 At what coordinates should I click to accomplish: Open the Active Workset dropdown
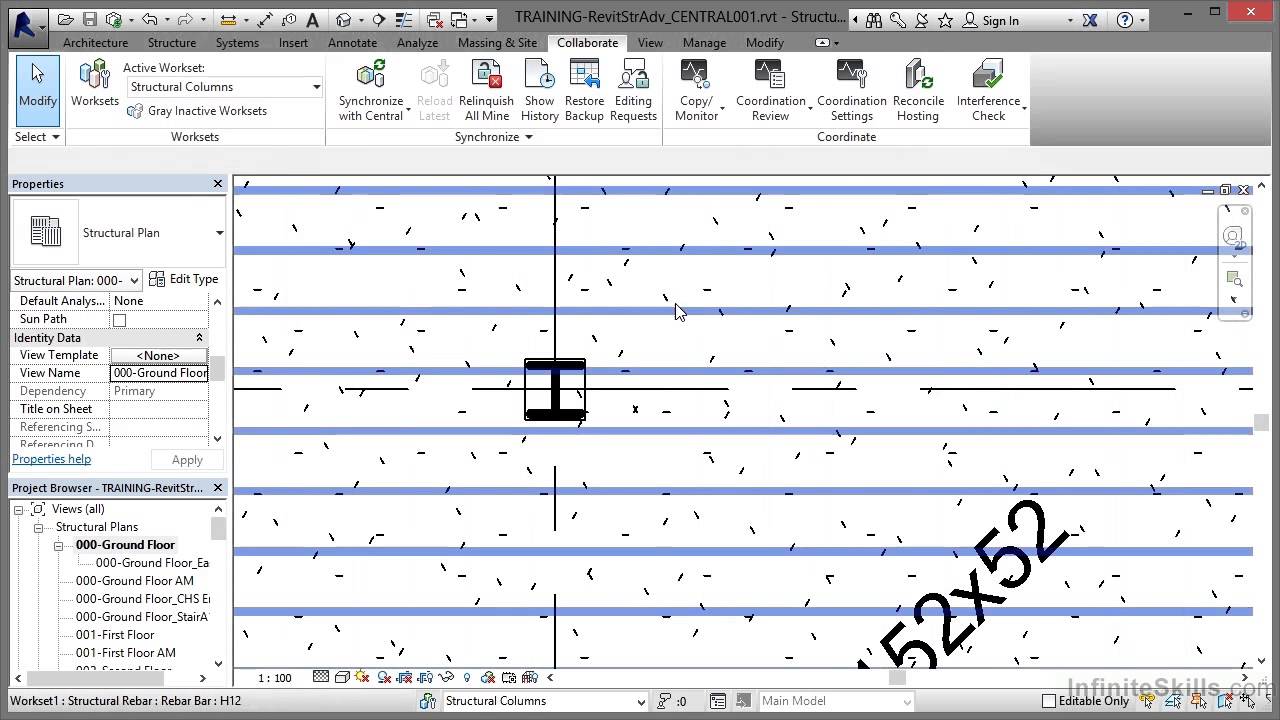coord(316,87)
